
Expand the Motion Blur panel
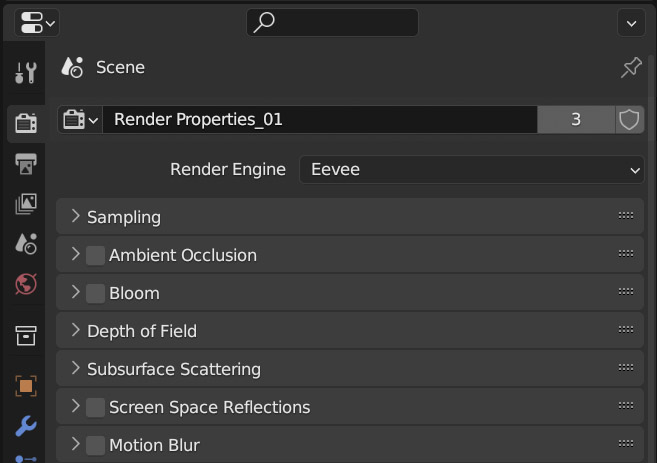75,445
